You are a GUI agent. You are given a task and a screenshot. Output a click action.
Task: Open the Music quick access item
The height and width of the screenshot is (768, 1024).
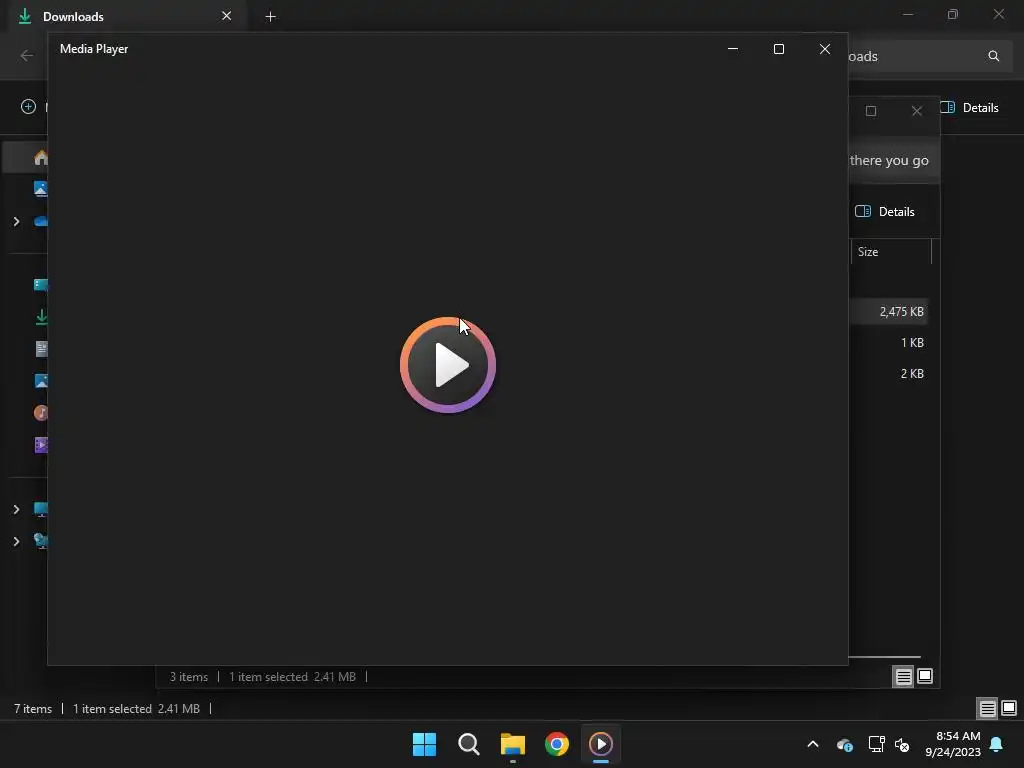[x=40, y=413]
